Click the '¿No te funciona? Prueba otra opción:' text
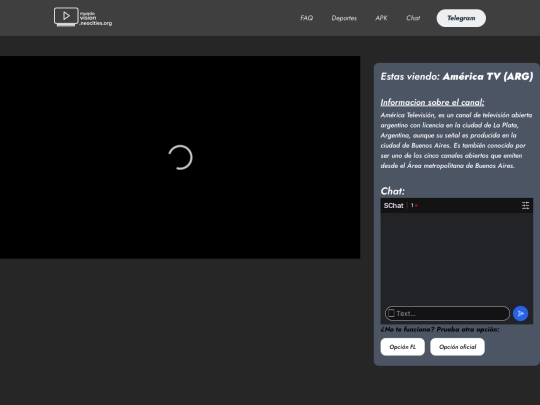Screen dimensions: 540x405 [440, 330]
